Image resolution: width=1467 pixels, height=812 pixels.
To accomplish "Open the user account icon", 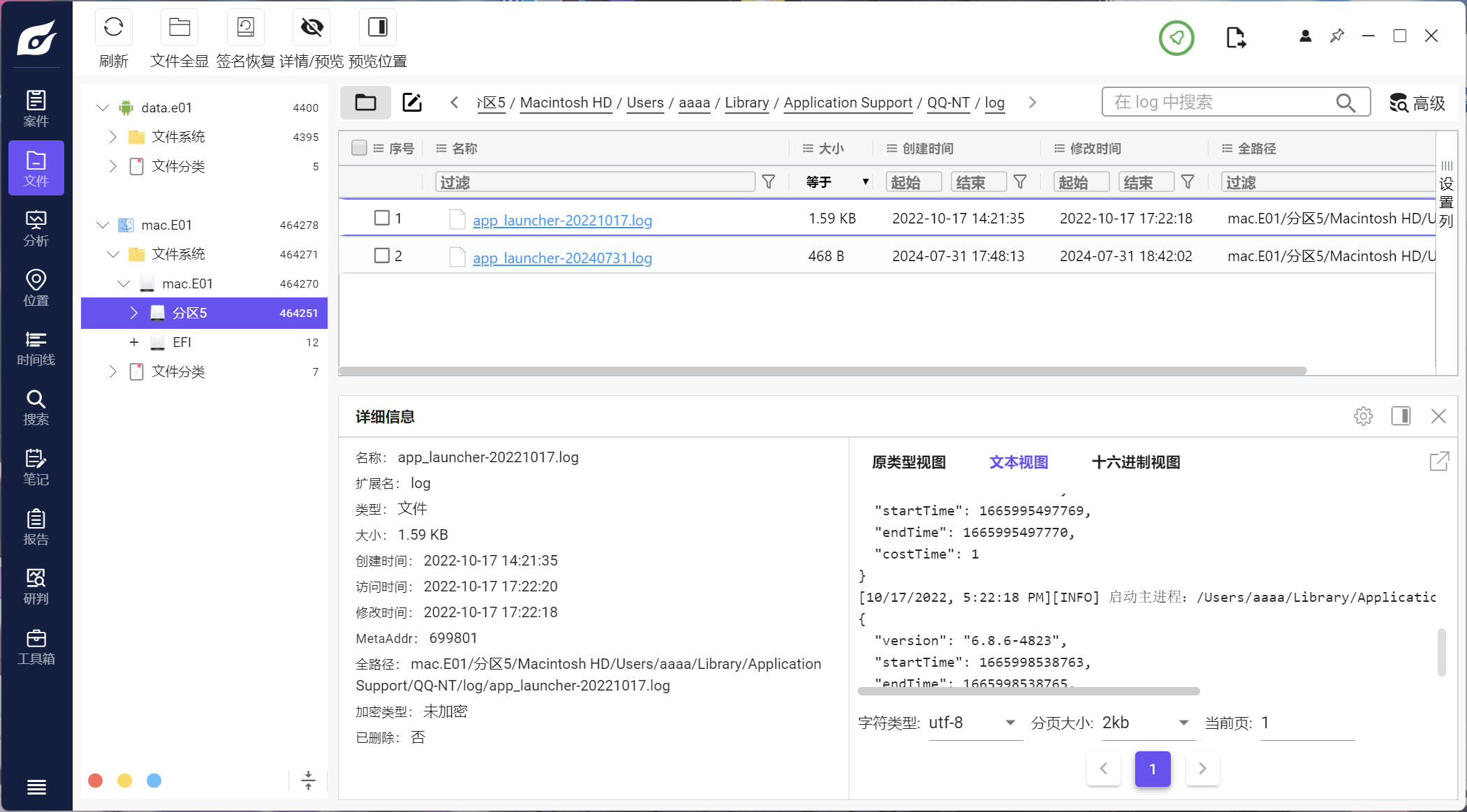I will 1305,36.
